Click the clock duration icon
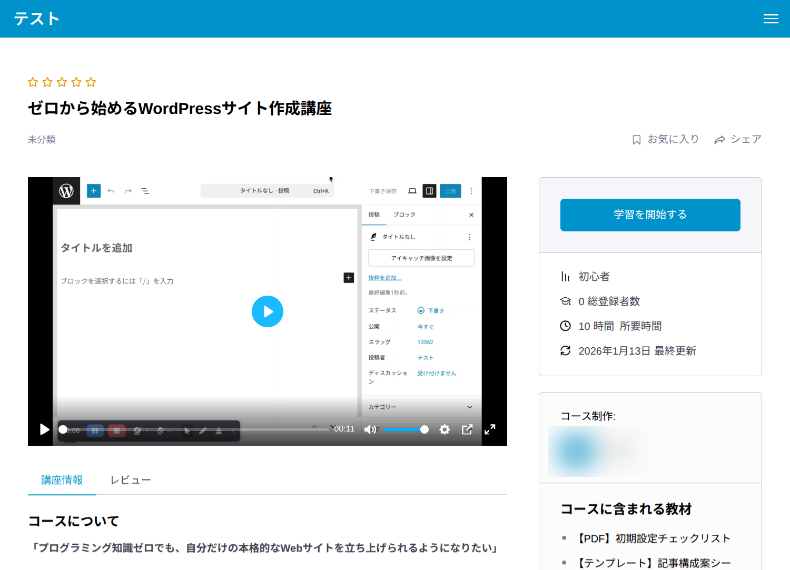This screenshot has height=570, width=790. pos(565,326)
